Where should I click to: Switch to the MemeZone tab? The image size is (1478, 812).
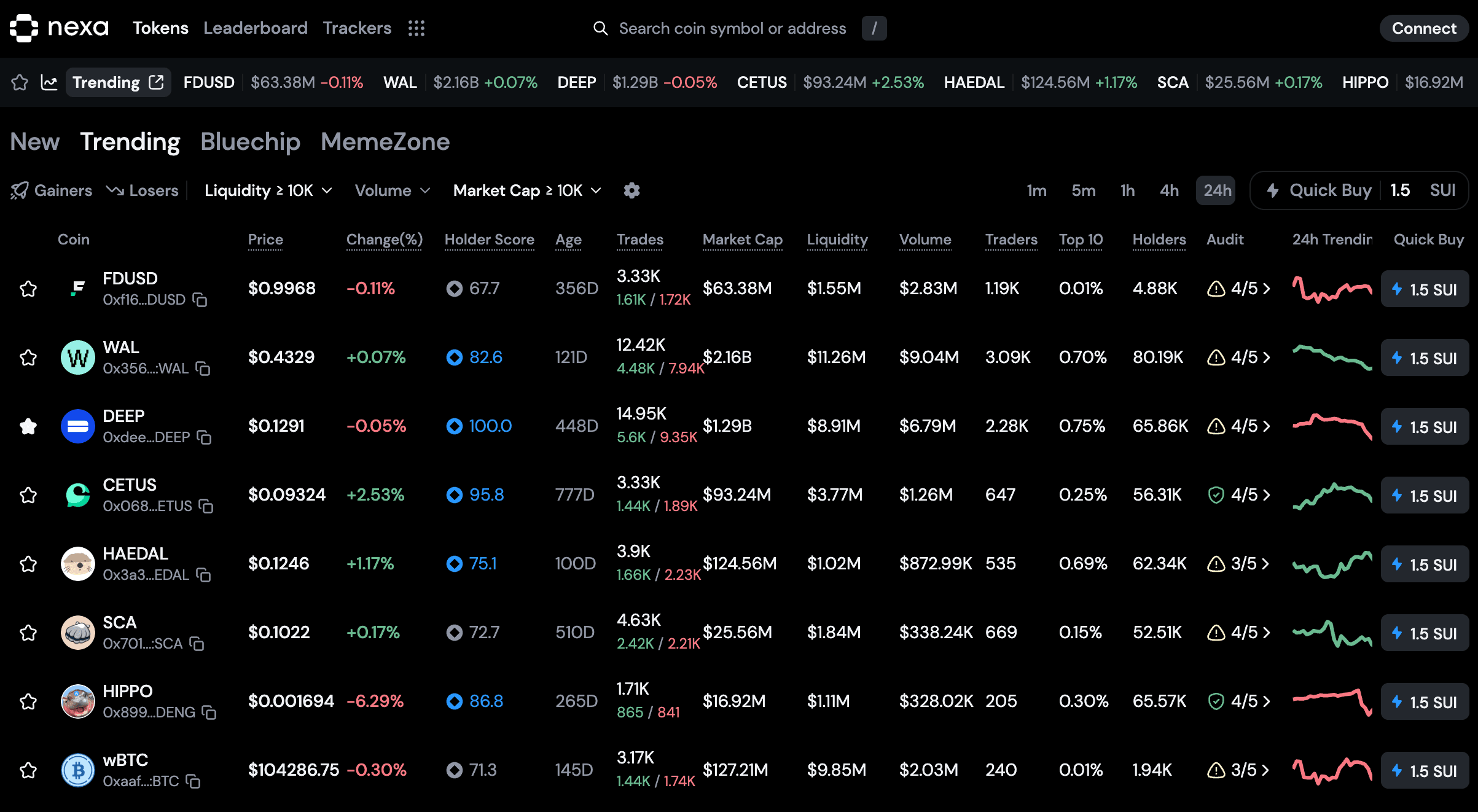[x=385, y=142]
